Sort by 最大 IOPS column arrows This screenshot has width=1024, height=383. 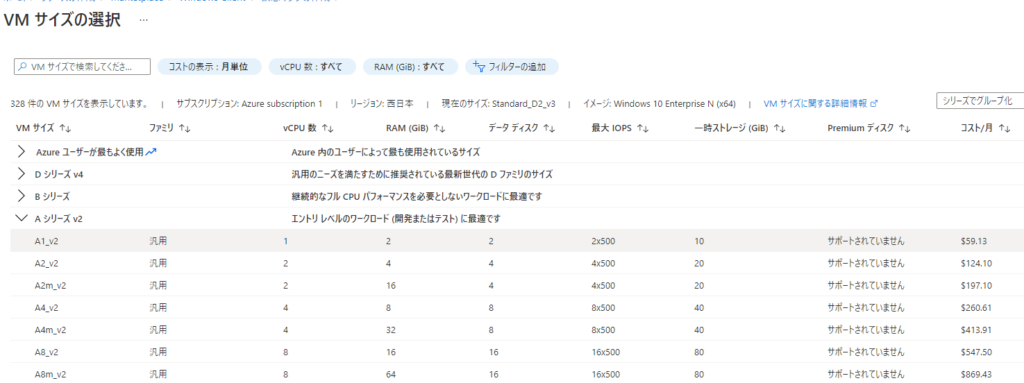tap(643, 129)
